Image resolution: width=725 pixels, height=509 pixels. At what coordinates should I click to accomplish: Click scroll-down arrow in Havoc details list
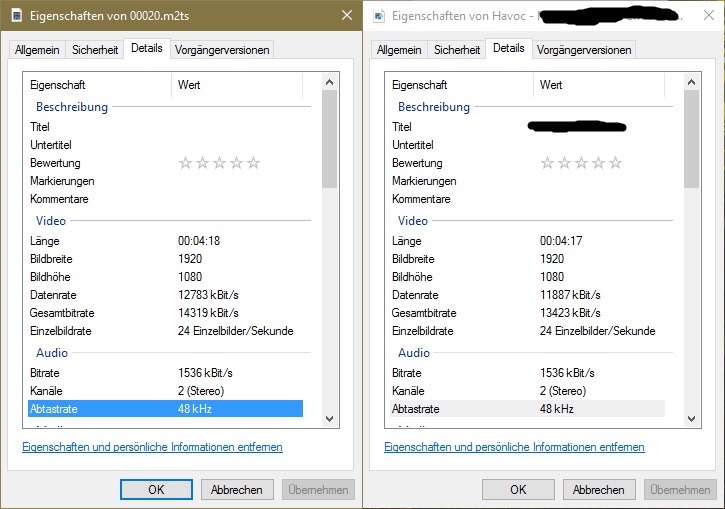pos(691,419)
